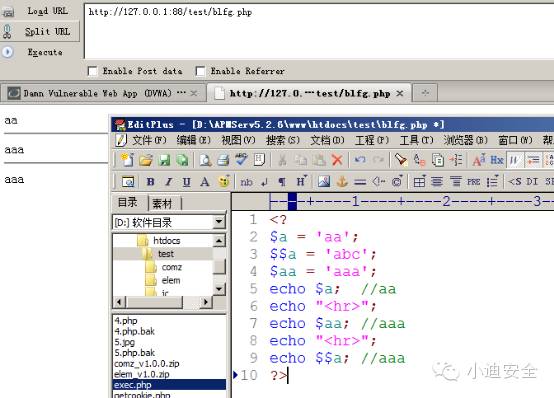Apply Bold HTML tag icon
554x398 pixels.
151,182
